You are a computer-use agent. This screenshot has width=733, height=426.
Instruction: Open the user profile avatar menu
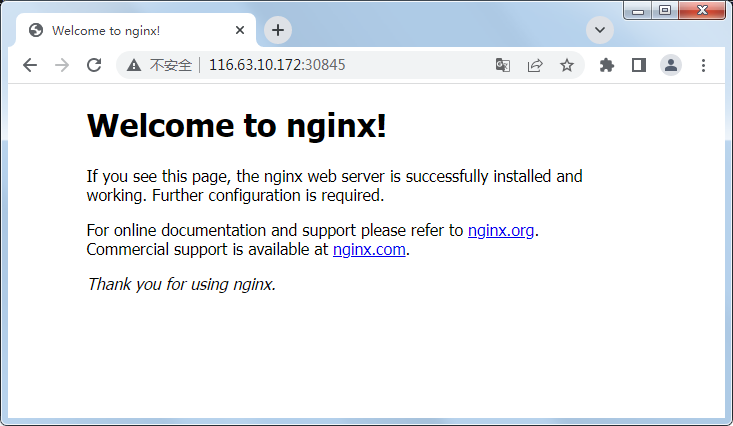point(671,65)
